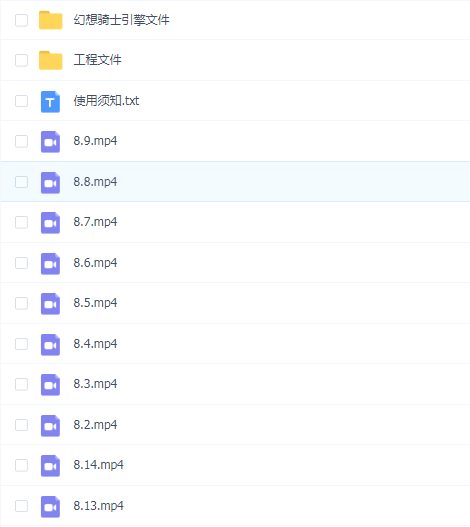Open the file name 8.4.mp4
This screenshot has height=527, width=470.
95,344
